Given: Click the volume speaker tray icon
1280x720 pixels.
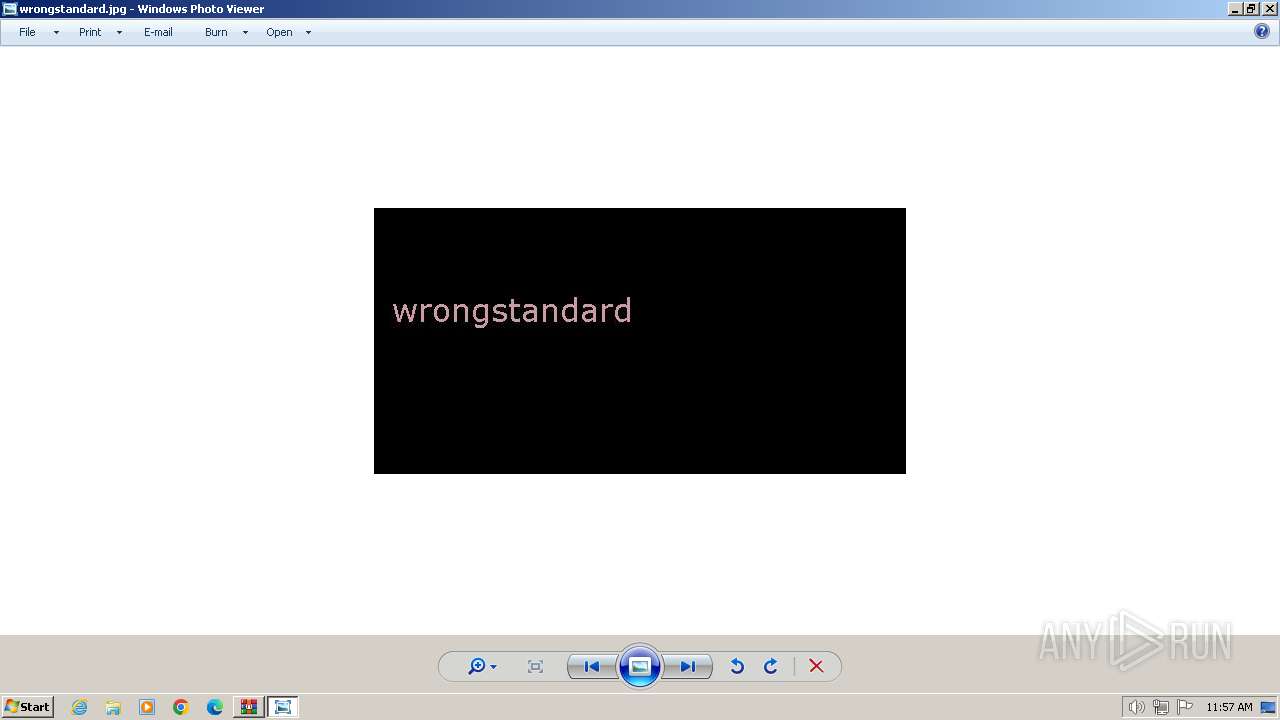Looking at the screenshot, I should pyautogui.click(x=1136, y=707).
